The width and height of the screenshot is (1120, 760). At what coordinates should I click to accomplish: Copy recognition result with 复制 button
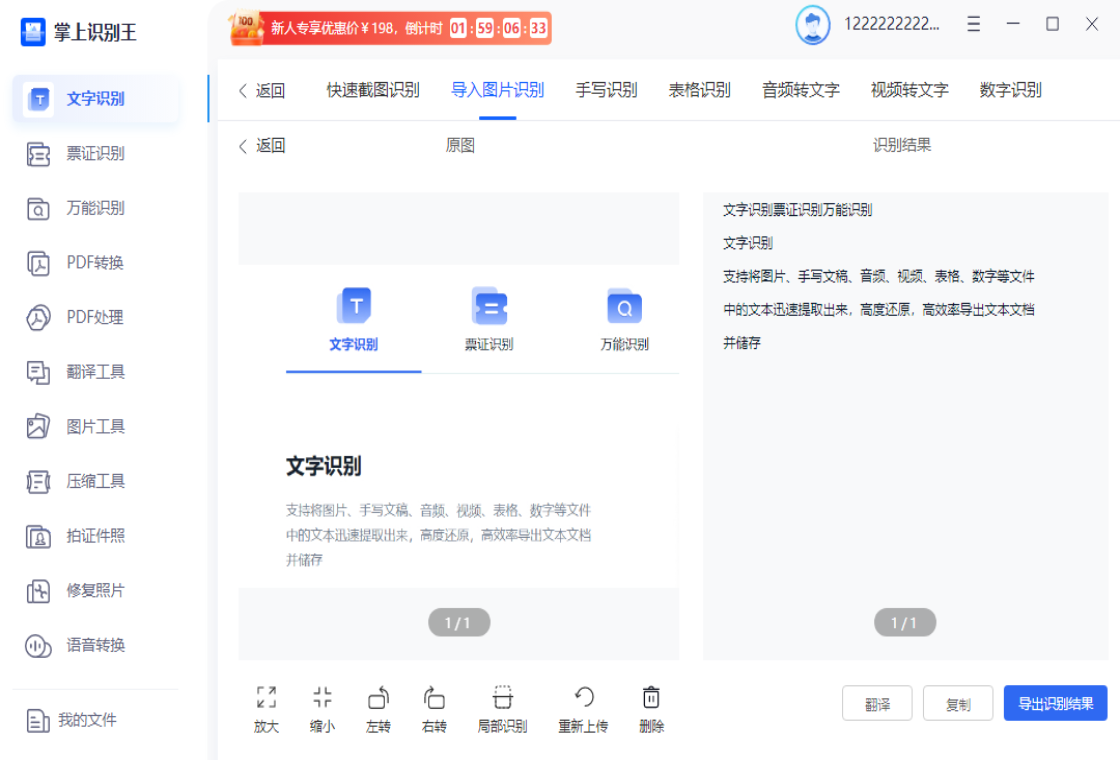957,703
